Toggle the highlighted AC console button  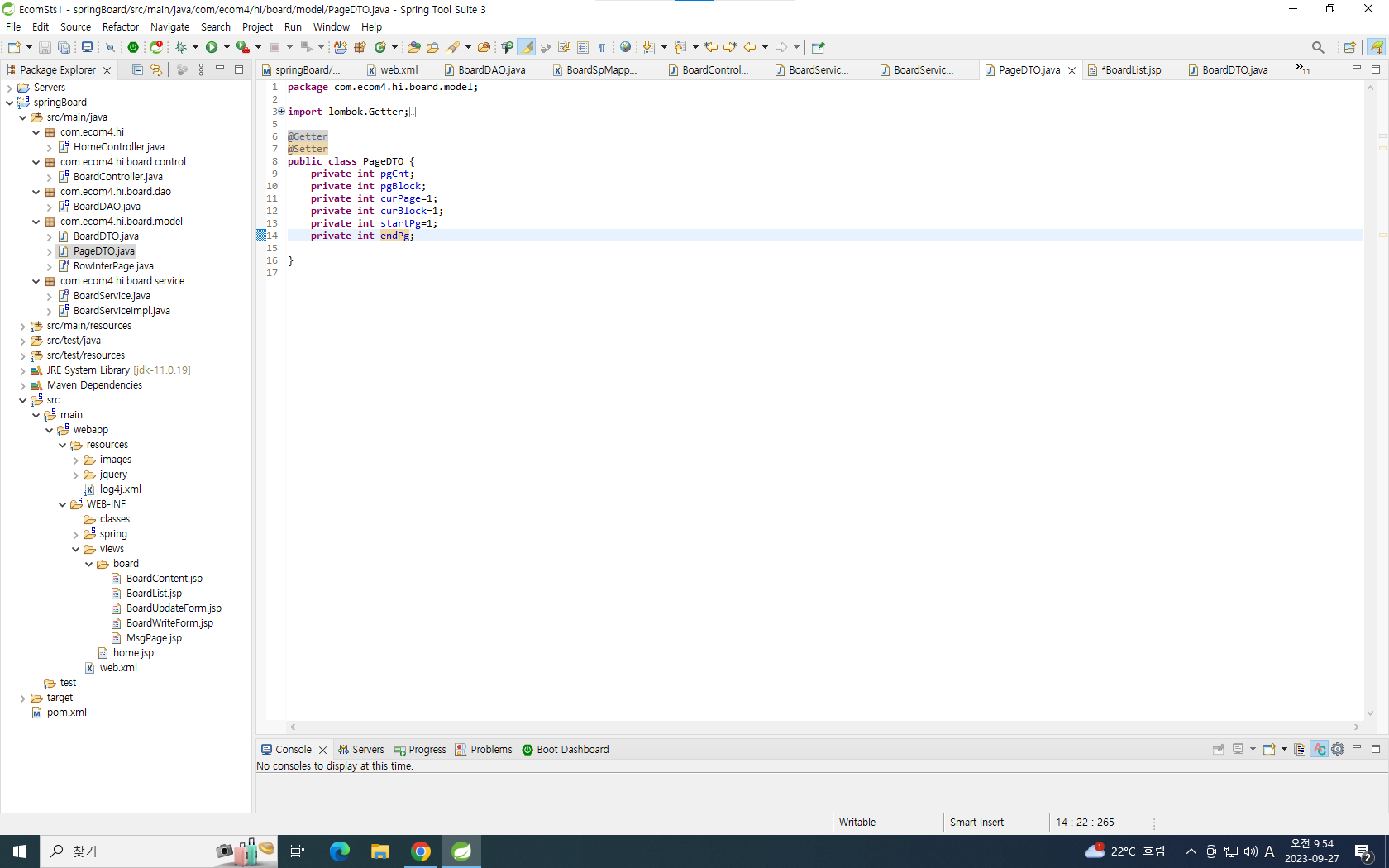[1319, 749]
